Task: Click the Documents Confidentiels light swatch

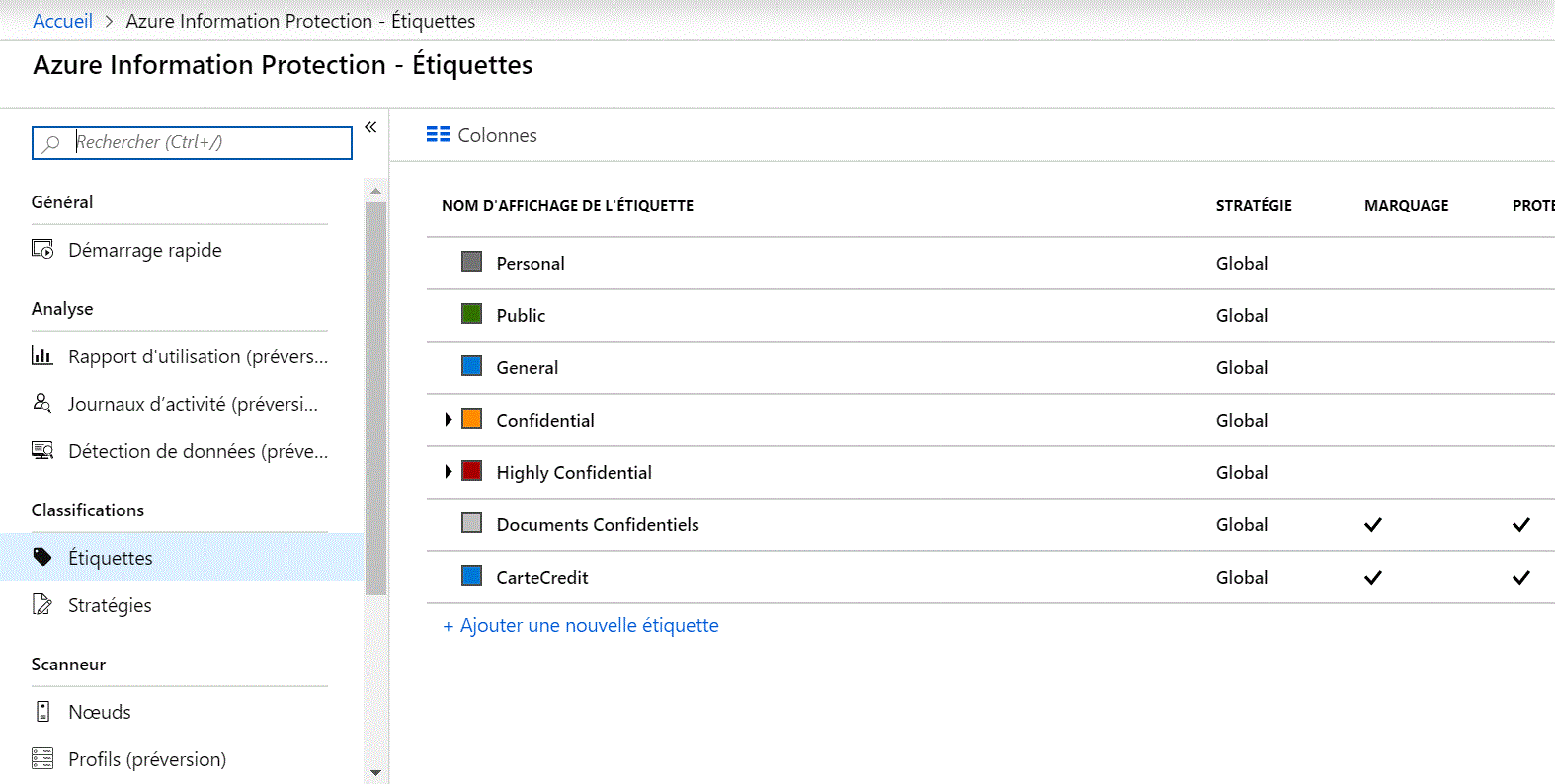Action: point(472,523)
